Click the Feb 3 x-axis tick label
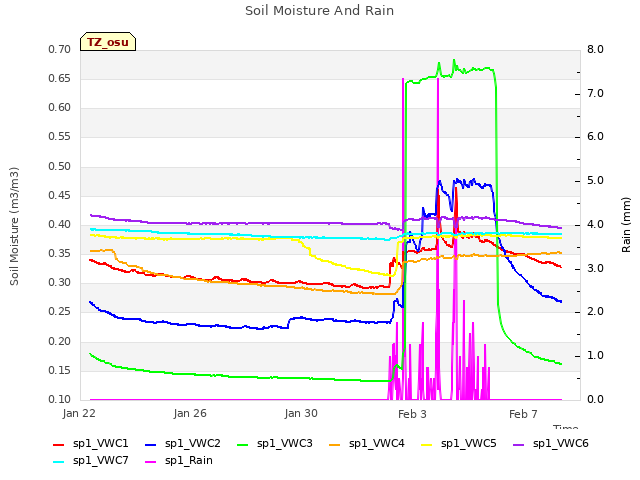 tap(412, 414)
